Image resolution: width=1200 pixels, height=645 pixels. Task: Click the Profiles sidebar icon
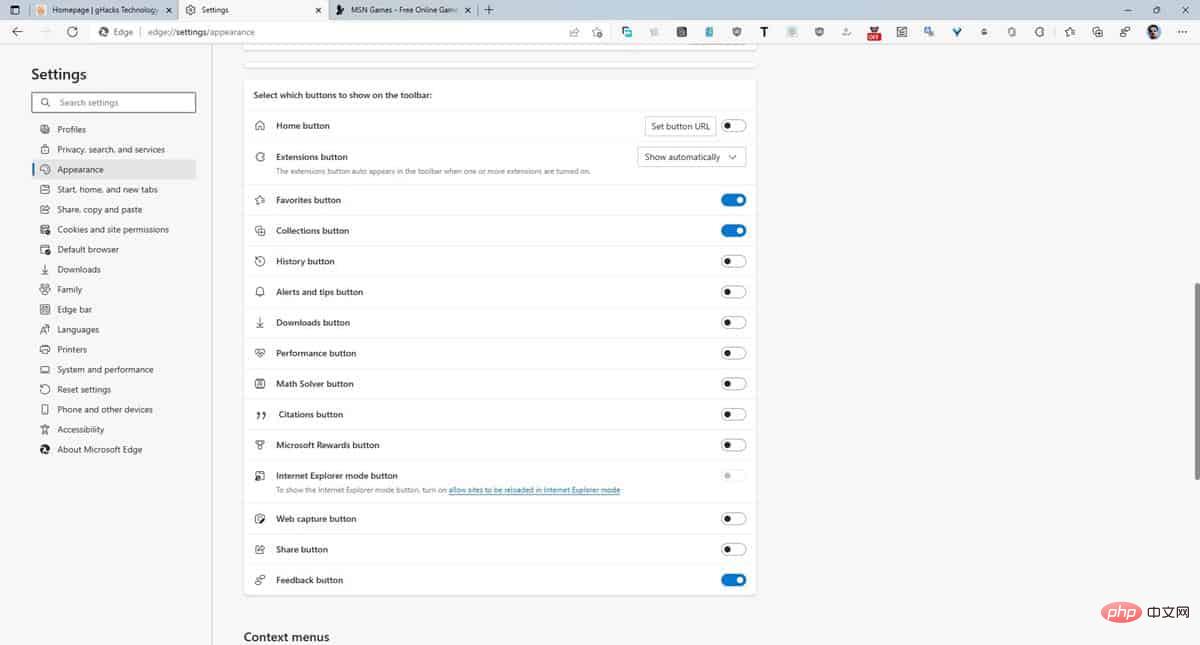(45, 129)
